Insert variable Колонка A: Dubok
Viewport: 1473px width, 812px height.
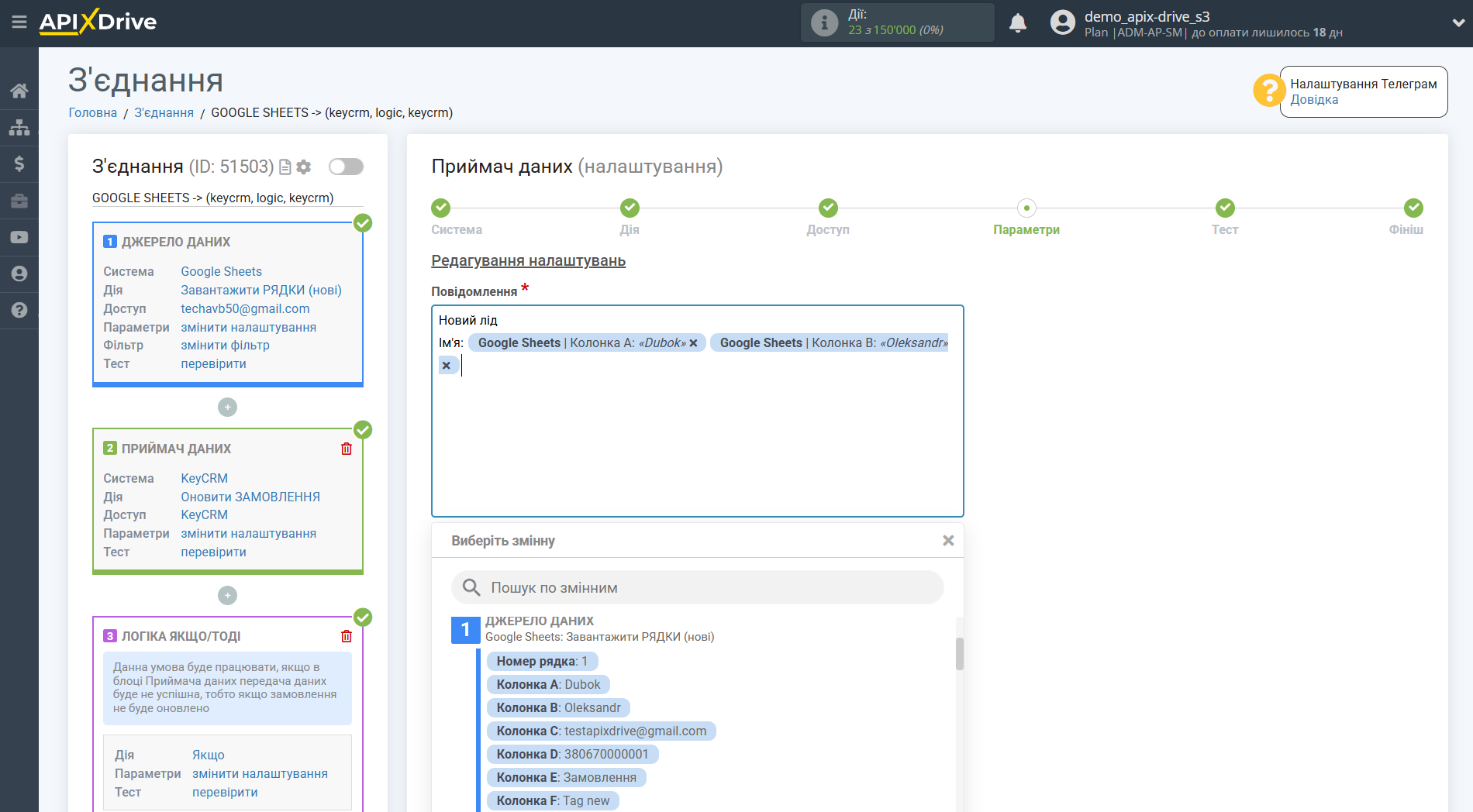click(x=548, y=684)
